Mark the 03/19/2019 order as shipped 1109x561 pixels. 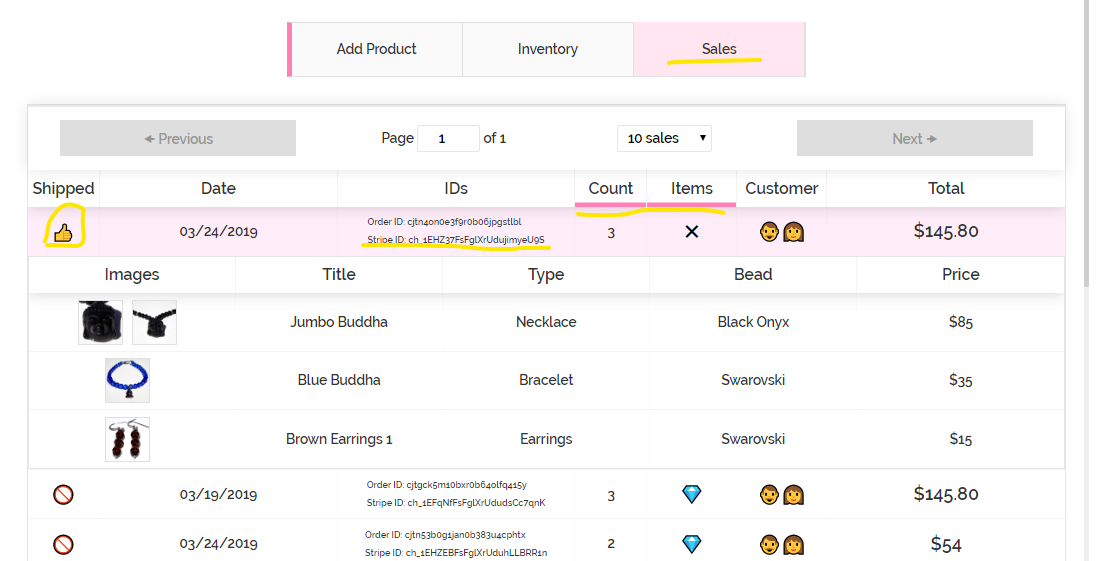pos(63,494)
